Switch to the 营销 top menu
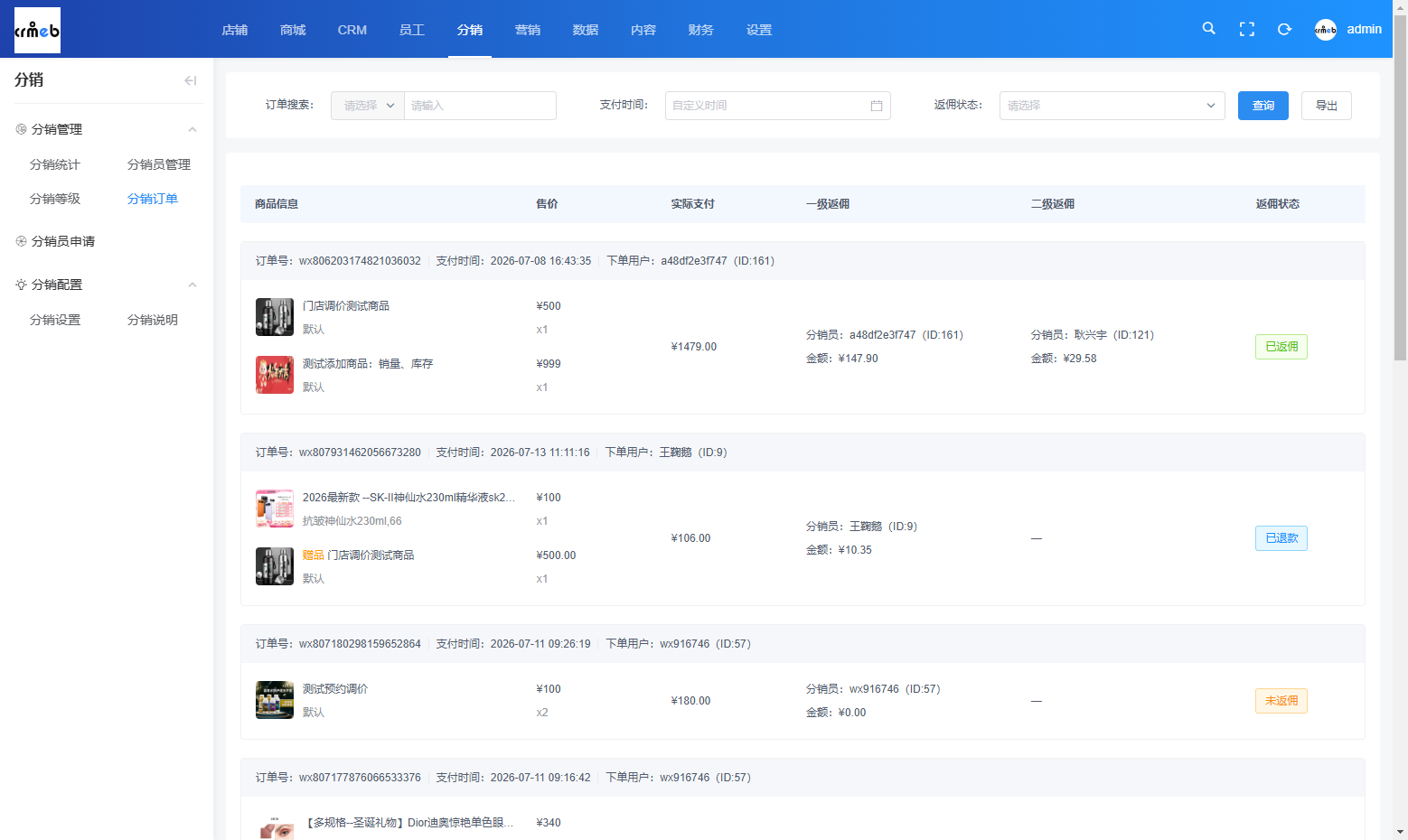1408x840 pixels. point(528,30)
